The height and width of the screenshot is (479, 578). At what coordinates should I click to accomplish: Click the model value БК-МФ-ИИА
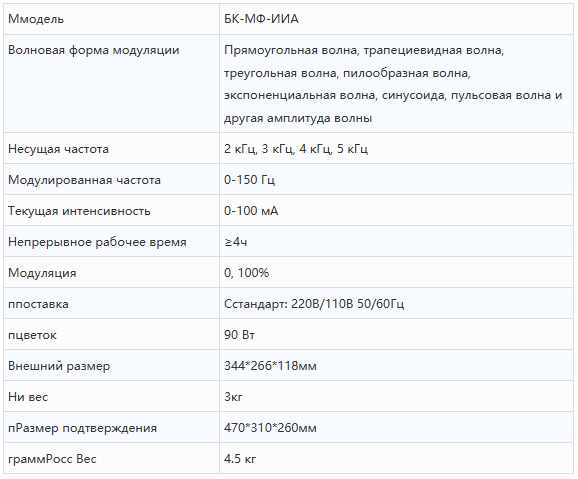click(x=261, y=19)
